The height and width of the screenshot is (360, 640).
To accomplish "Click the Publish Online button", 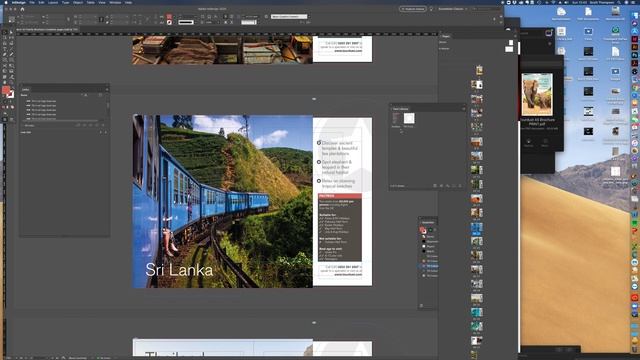I will click(412, 9).
